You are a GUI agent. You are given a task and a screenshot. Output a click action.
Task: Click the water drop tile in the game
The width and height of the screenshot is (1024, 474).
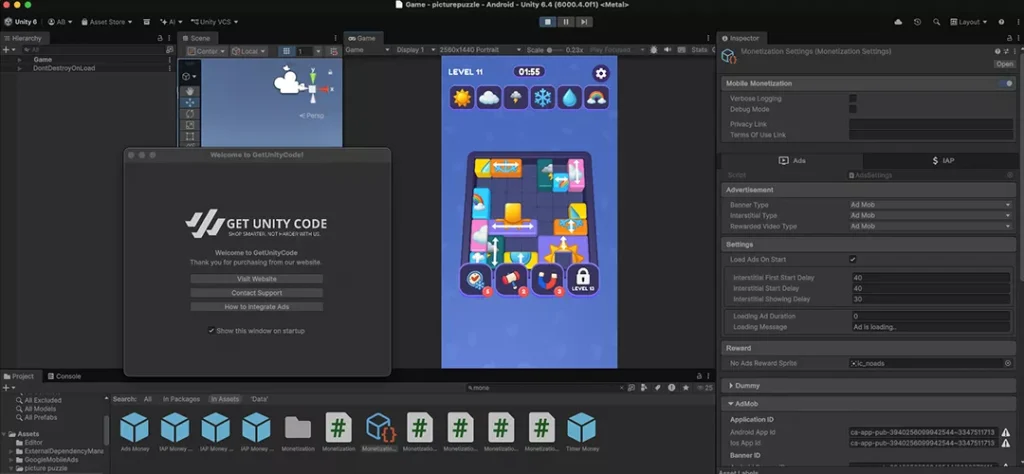coord(569,98)
